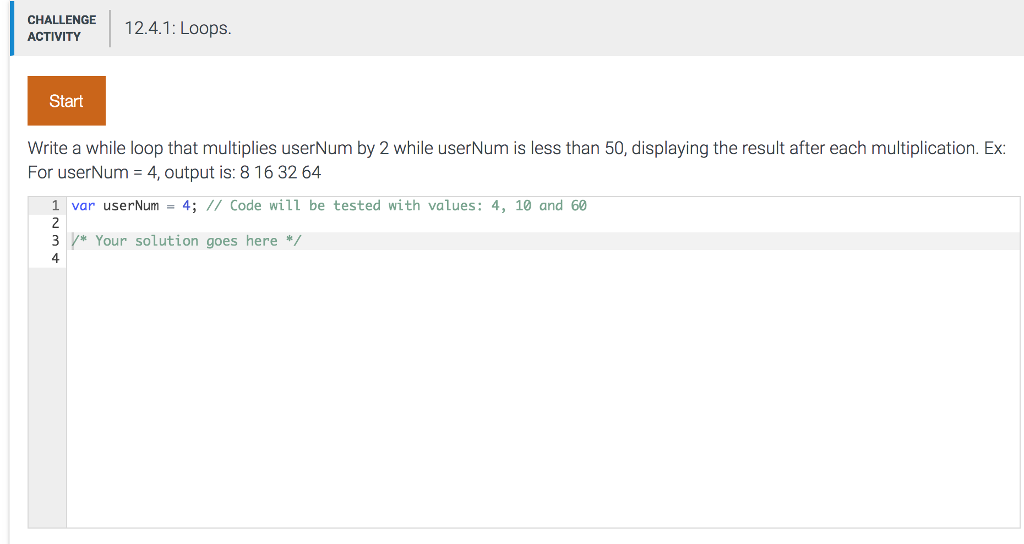This screenshot has height=544, width=1024.
Task: Place cursor on empty editor line 2
Action: [x=400, y=223]
